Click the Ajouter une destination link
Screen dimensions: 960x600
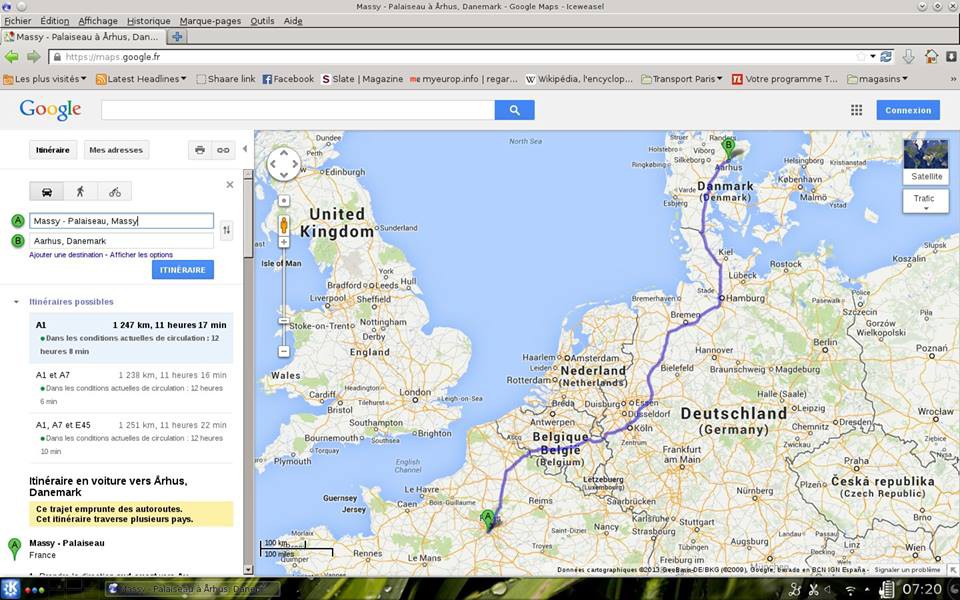[x=66, y=255]
